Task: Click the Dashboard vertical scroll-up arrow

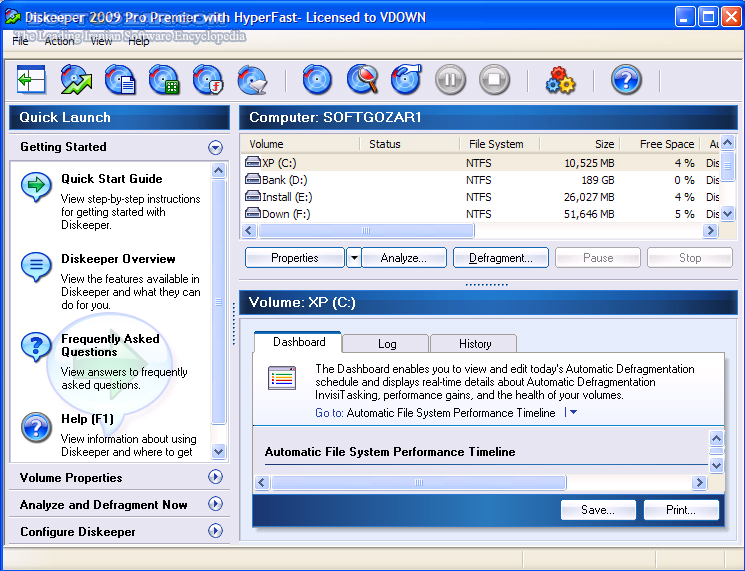Action: point(716,438)
